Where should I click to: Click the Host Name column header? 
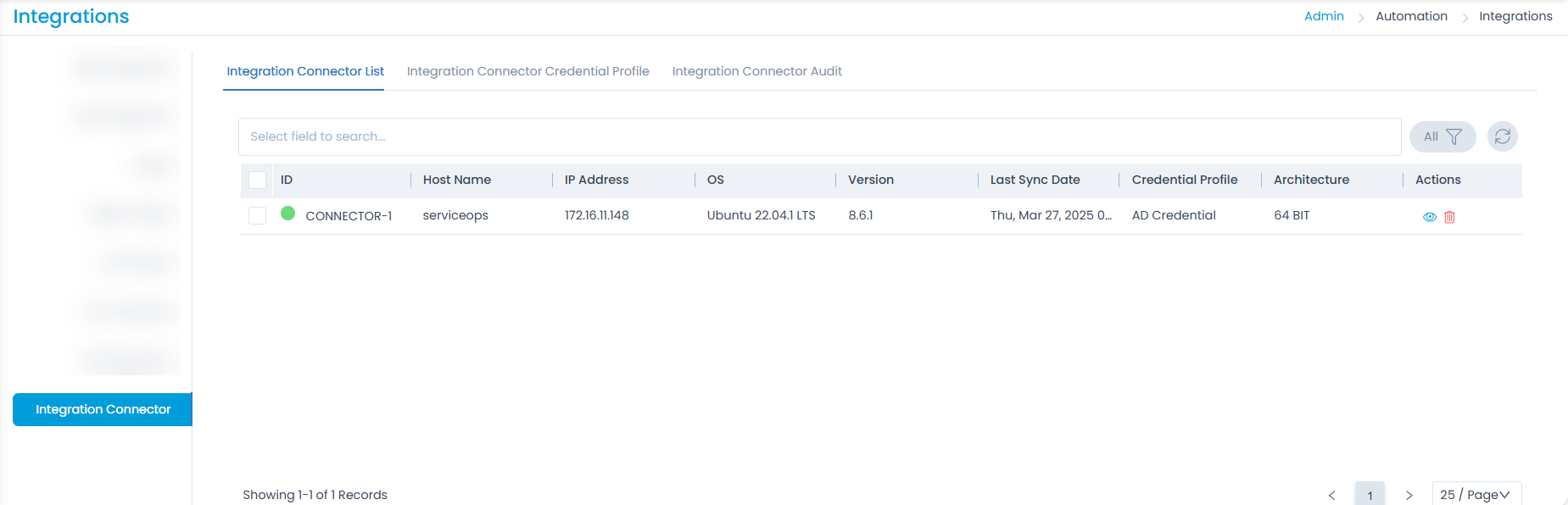coord(456,180)
